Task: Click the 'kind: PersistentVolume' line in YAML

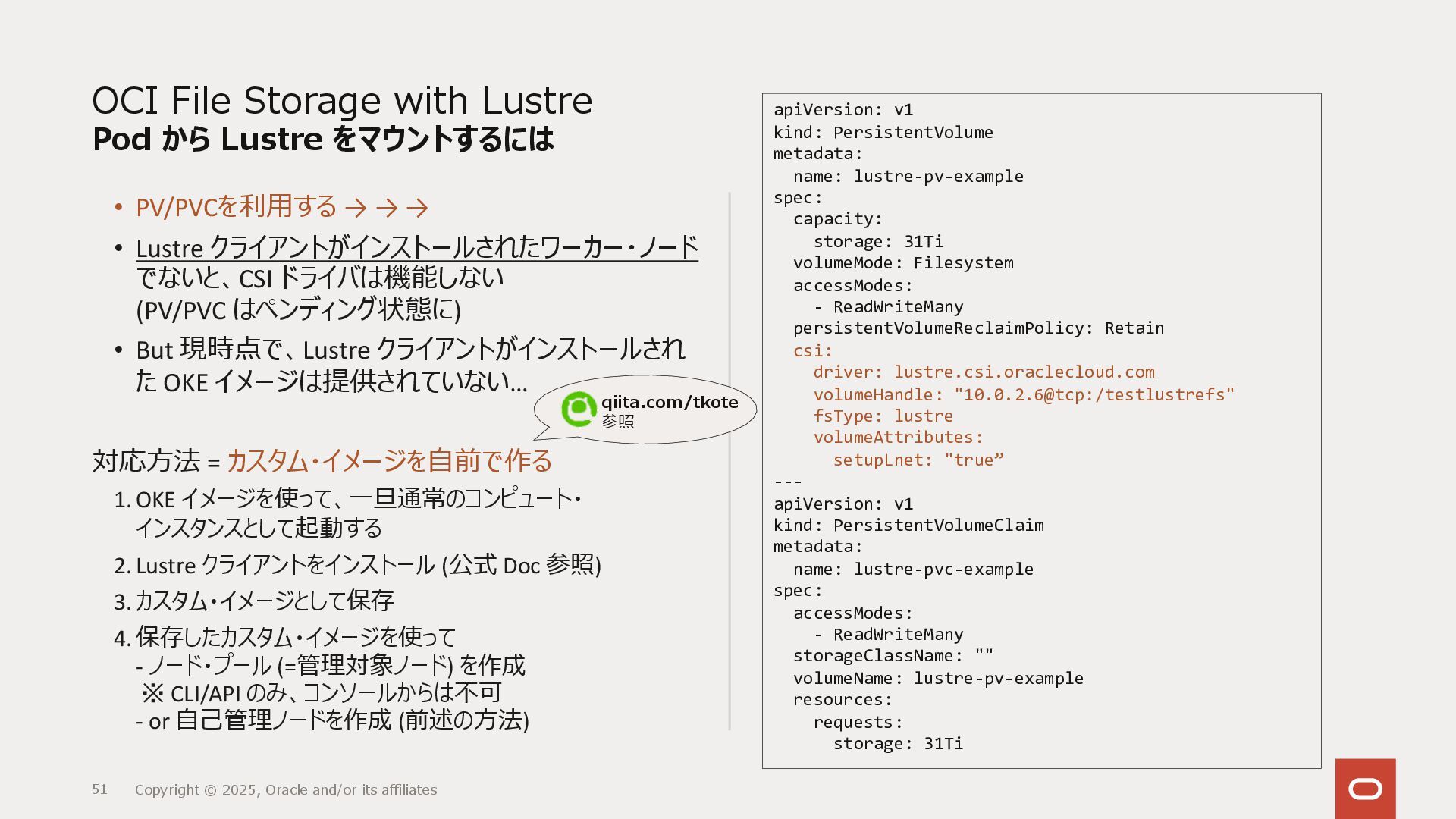Action: pyautogui.click(x=883, y=133)
